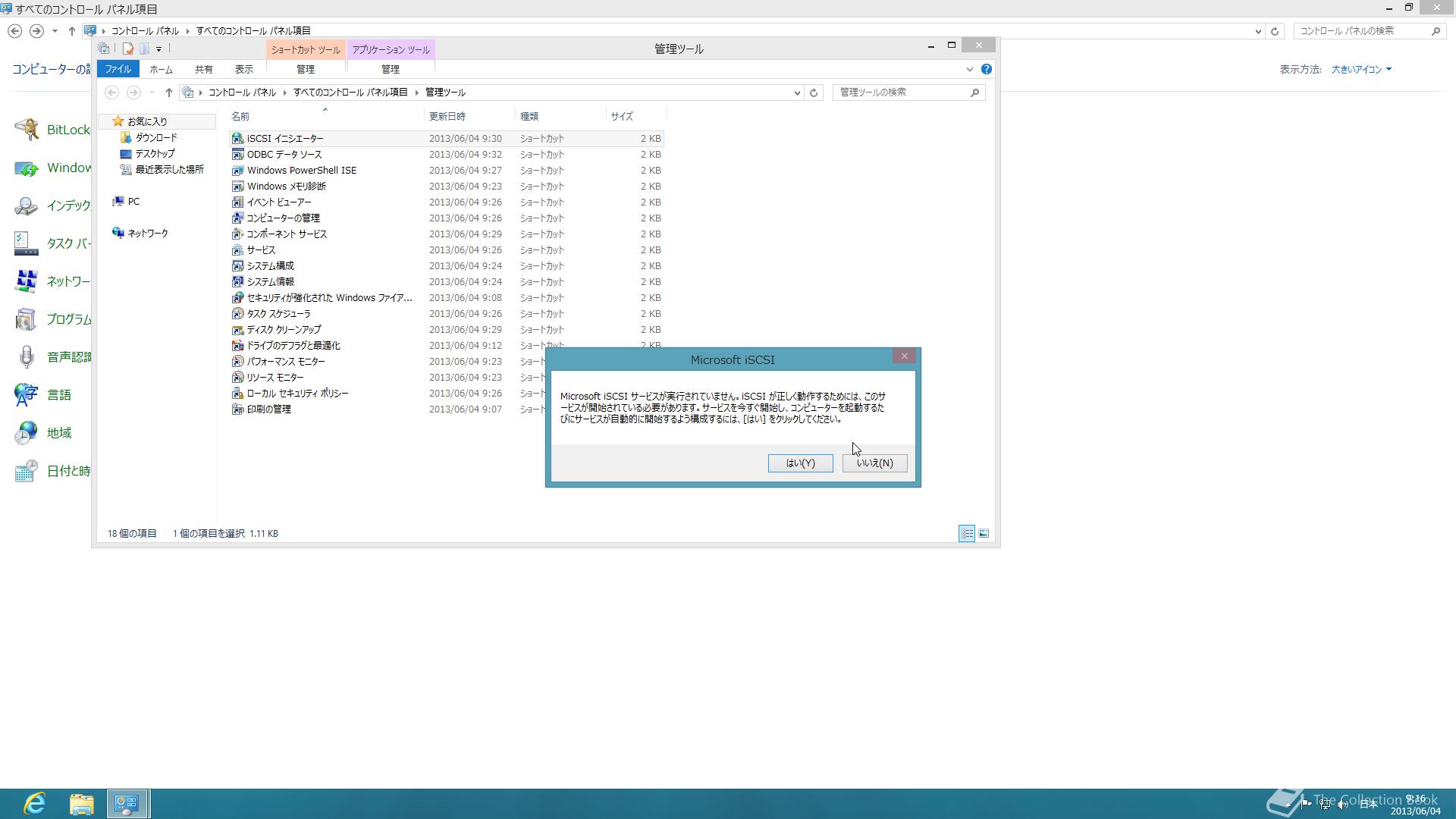
Task: Select ドライブのデフラグと最適化 icon
Action: point(237,345)
